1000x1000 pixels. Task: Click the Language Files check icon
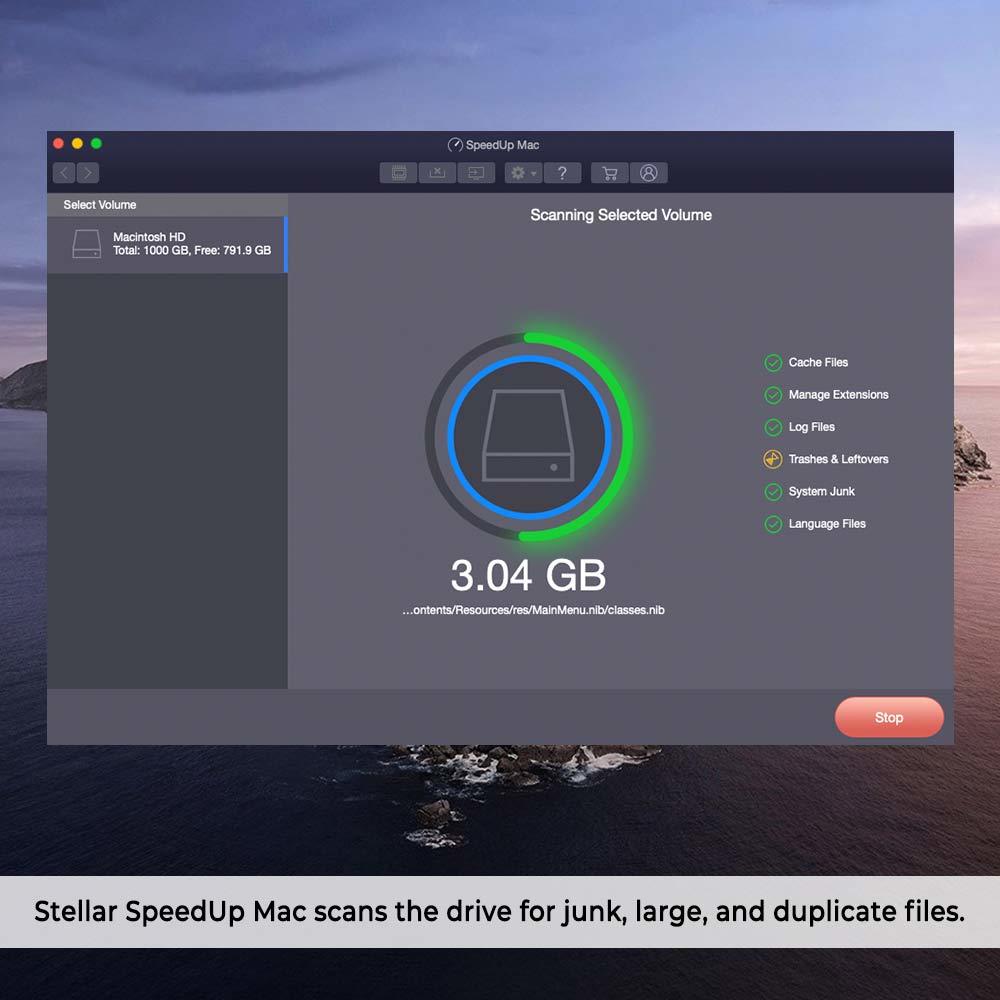click(x=773, y=524)
